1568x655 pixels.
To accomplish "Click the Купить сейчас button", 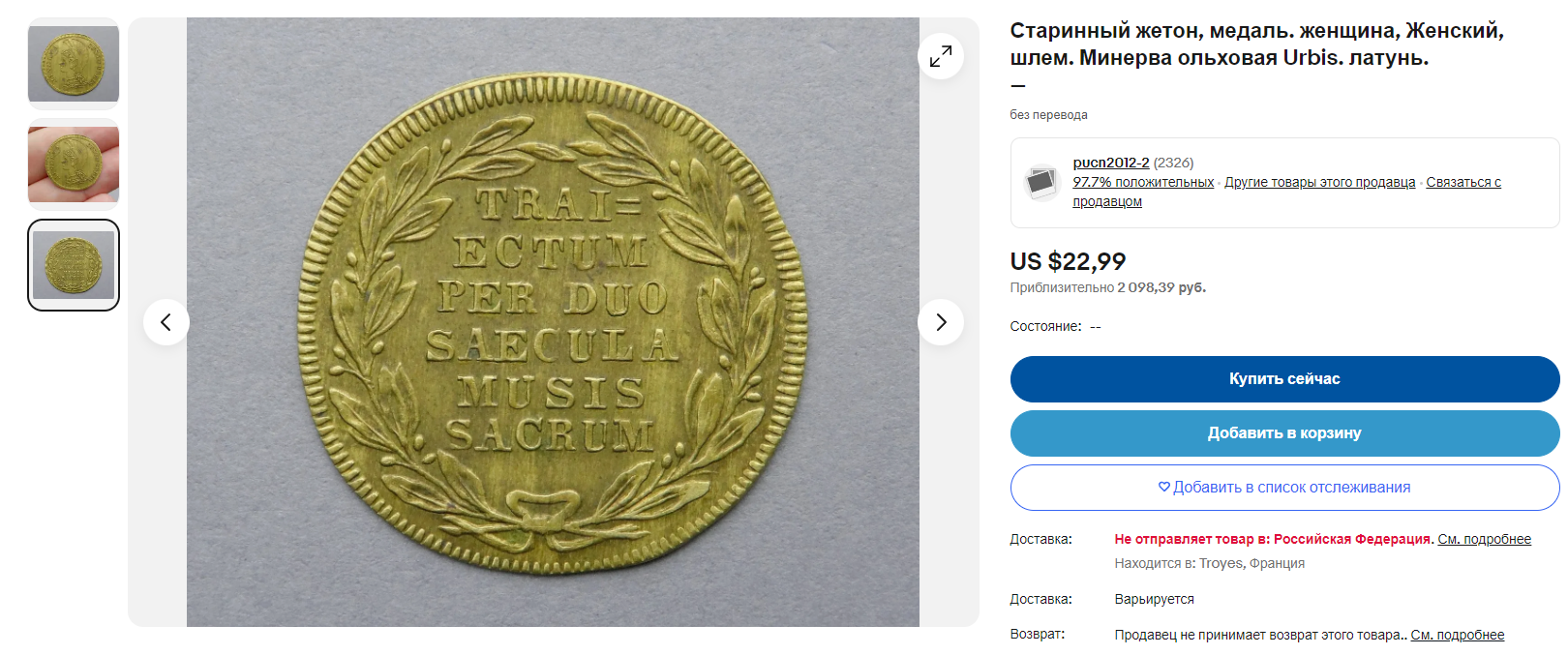I will tap(1284, 379).
